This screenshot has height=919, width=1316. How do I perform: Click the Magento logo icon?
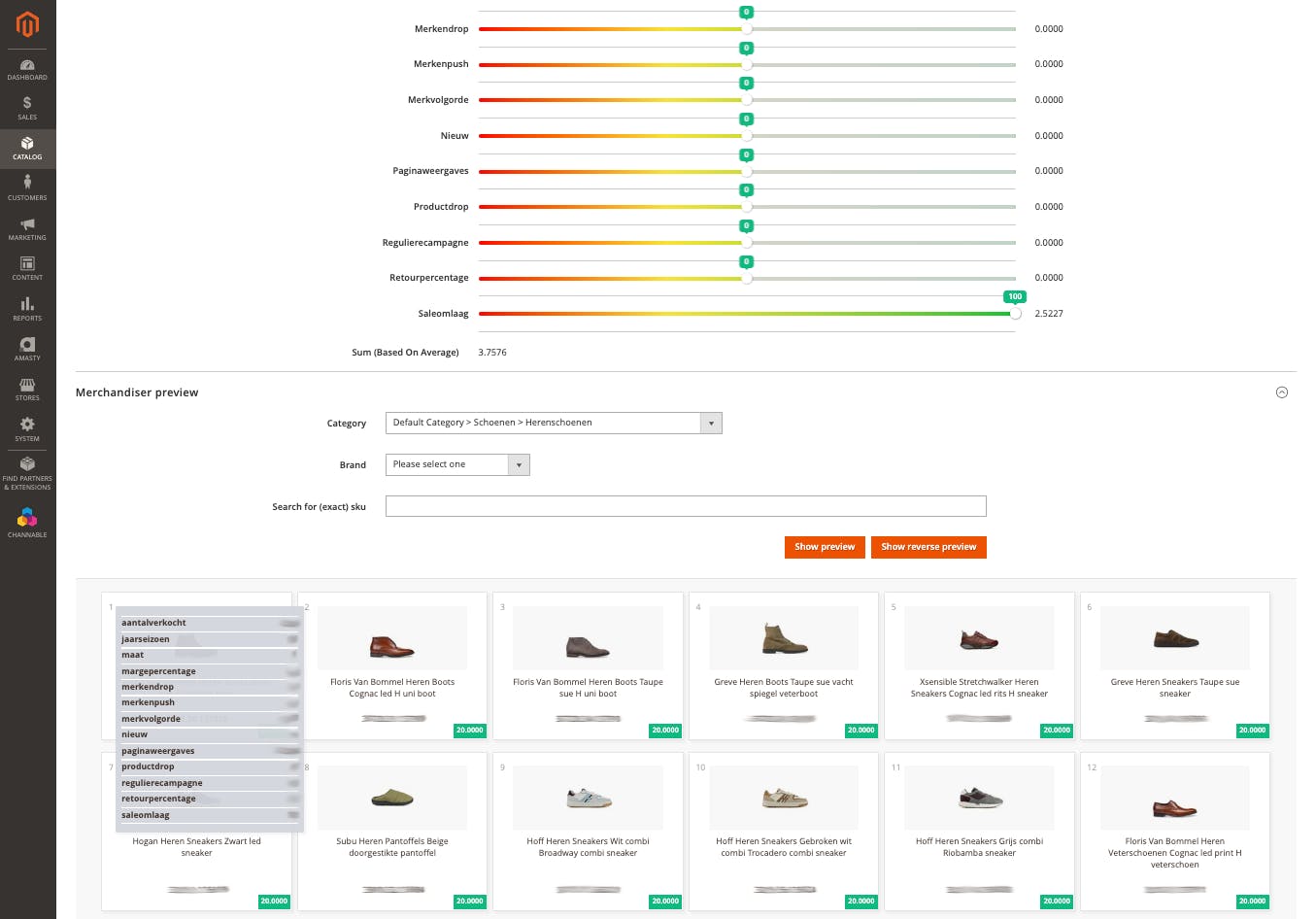click(x=27, y=23)
